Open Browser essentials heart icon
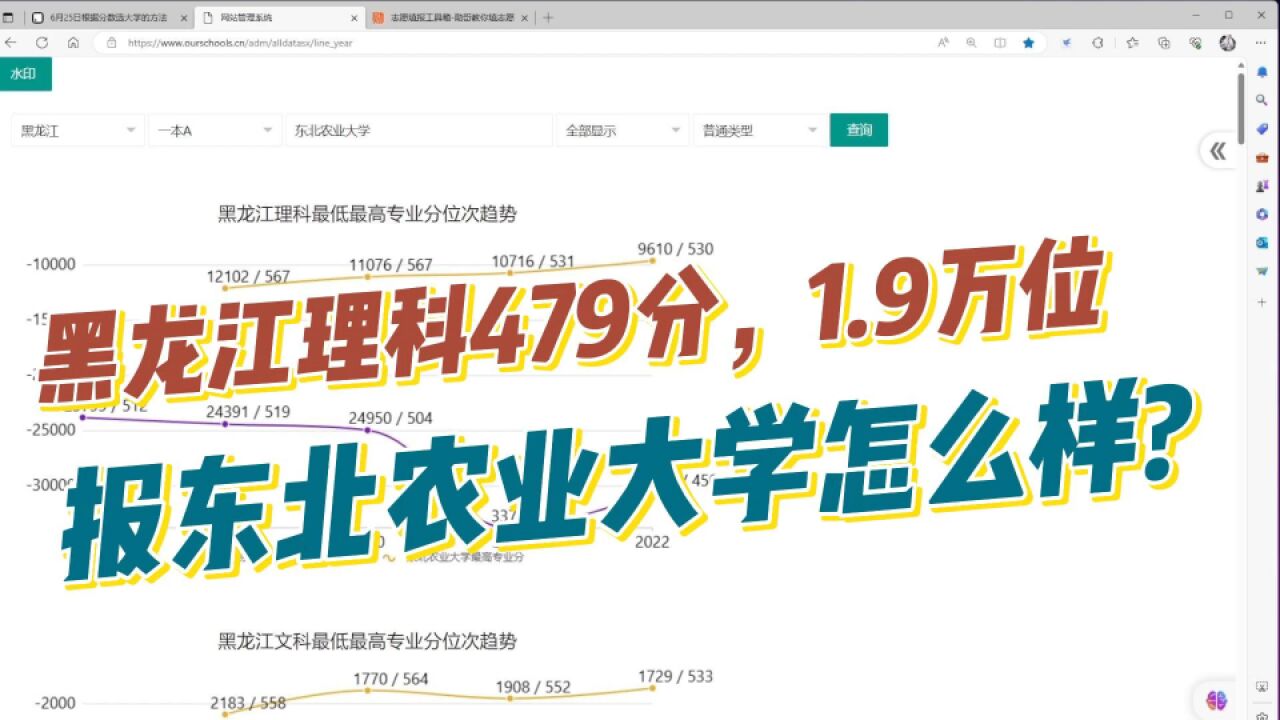Image resolution: width=1280 pixels, height=720 pixels. (x=1195, y=43)
